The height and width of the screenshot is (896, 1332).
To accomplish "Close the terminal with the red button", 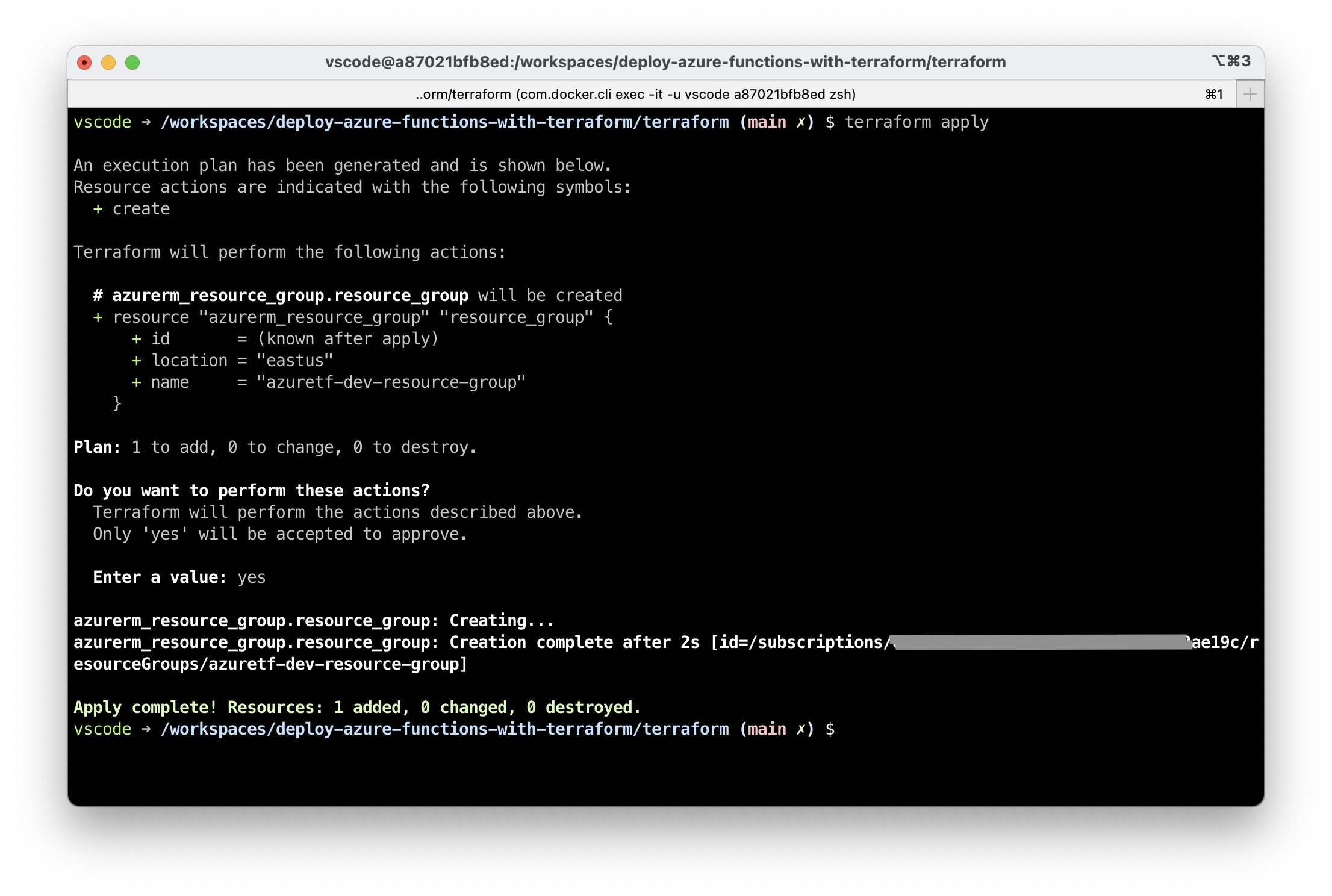I will 84,63.
